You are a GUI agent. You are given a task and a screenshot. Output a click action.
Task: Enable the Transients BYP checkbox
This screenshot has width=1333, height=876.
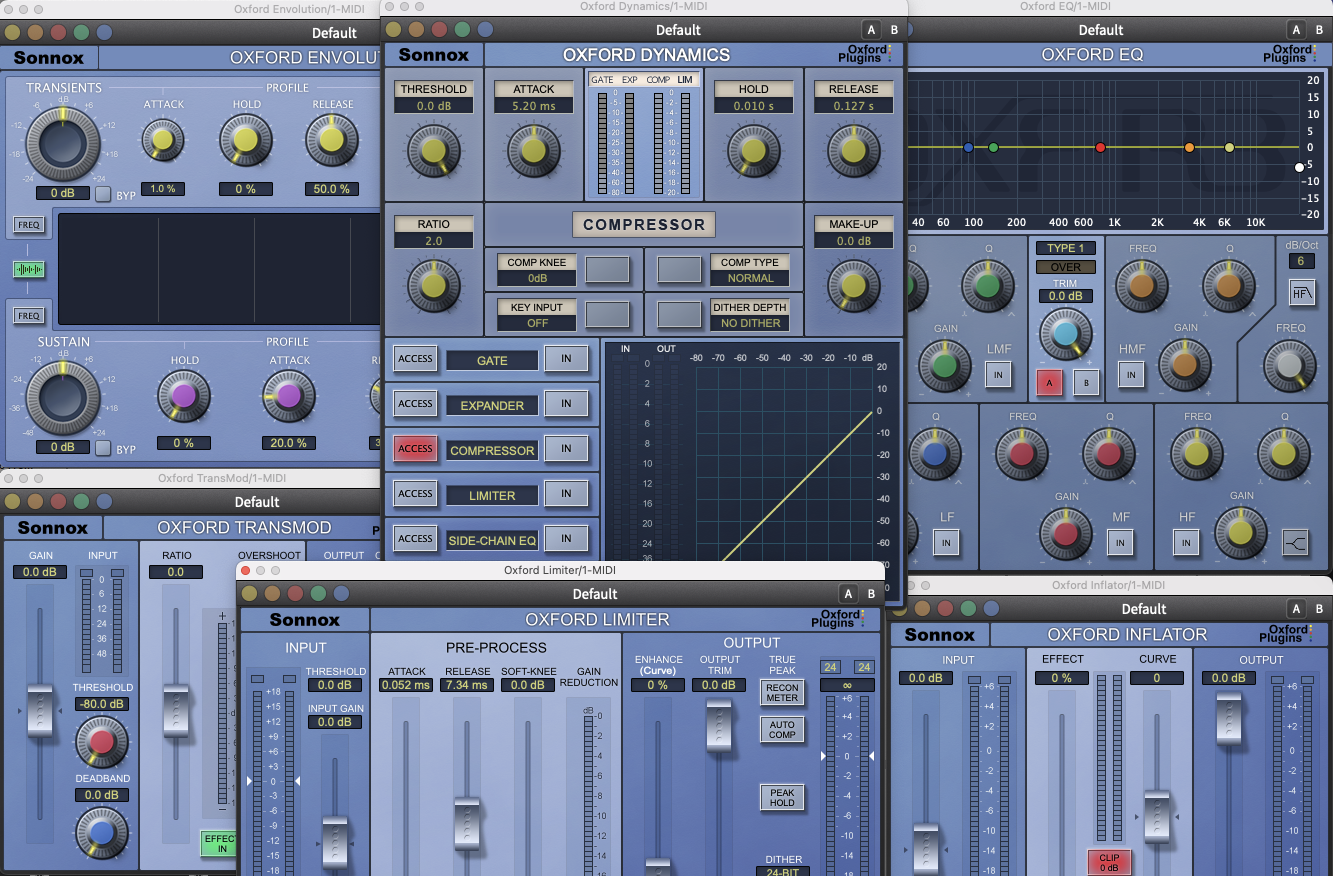coord(103,194)
